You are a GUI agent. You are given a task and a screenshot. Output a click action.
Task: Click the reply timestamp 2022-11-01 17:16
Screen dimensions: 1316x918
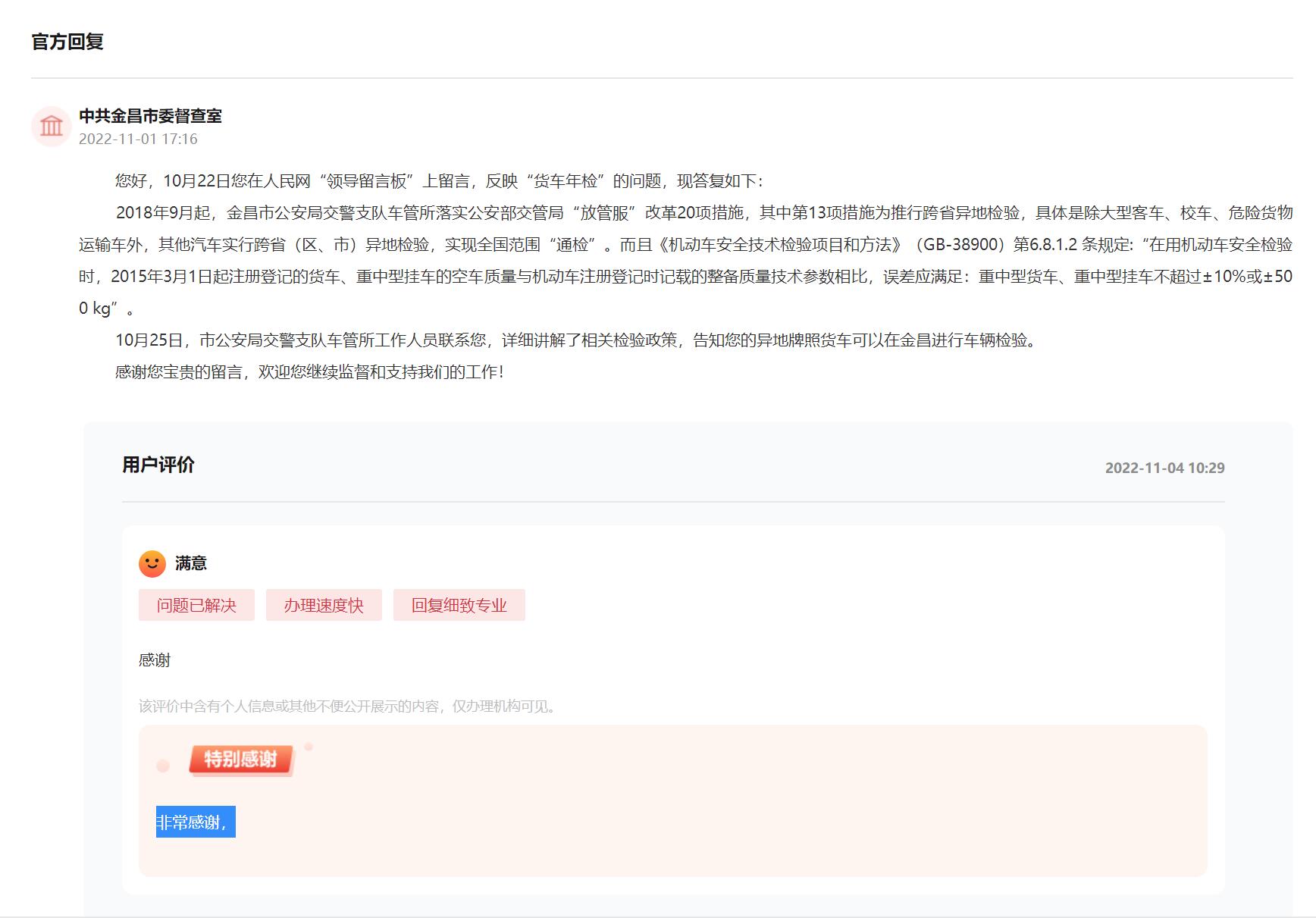click(138, 139)
